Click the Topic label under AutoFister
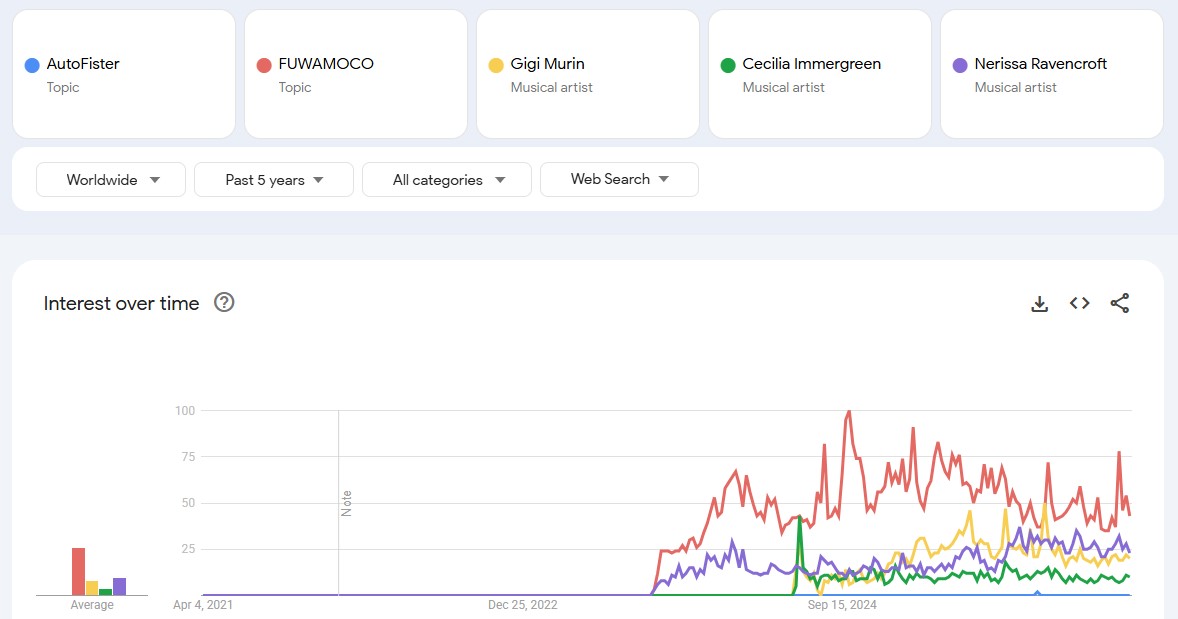The height and width of the screenshot is (619, 1178). pos(62,88)
